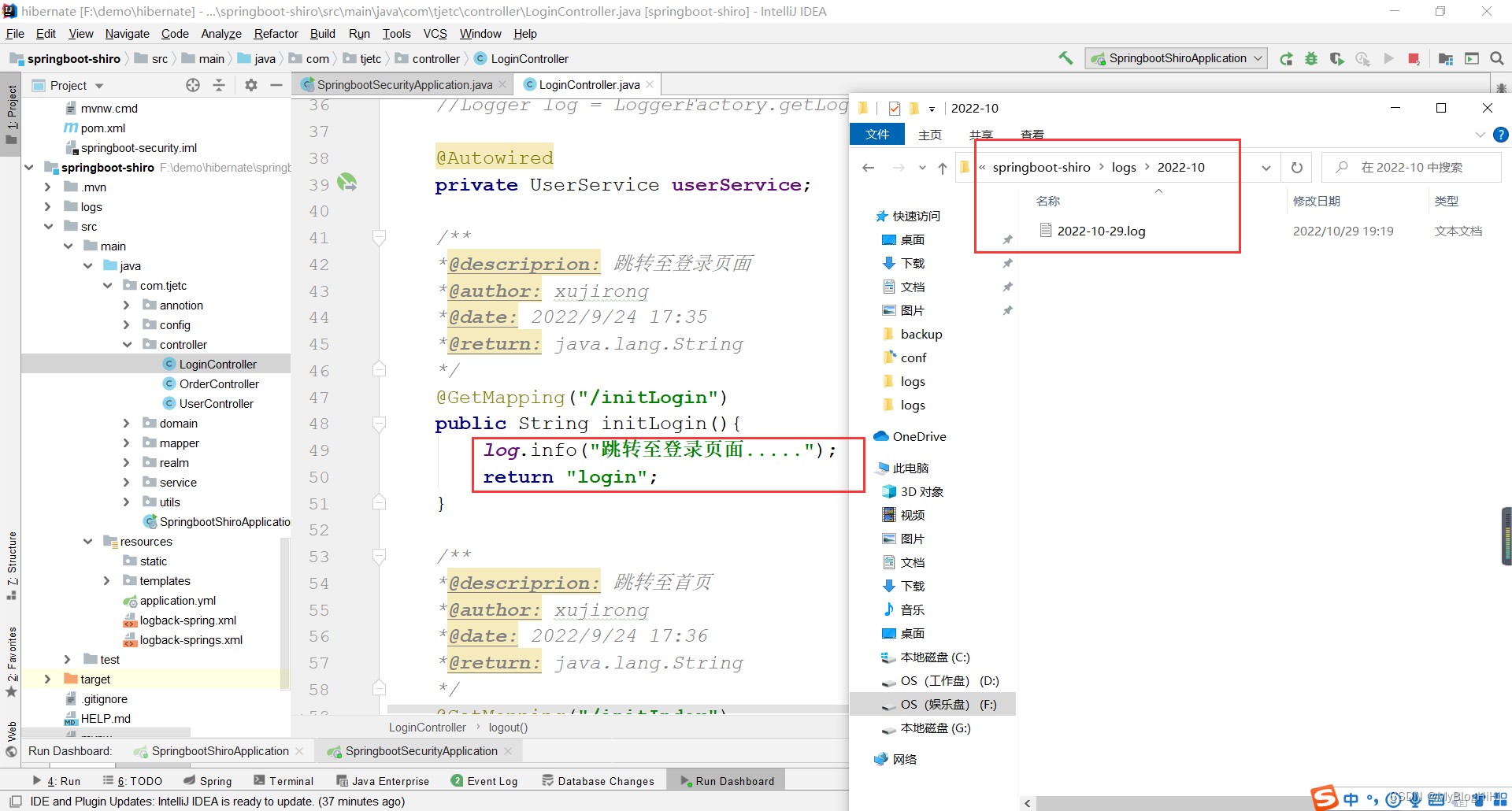This screenshot has width=1512, height=811.
Task: Open the VCS menu
Action: pos(435,34)
